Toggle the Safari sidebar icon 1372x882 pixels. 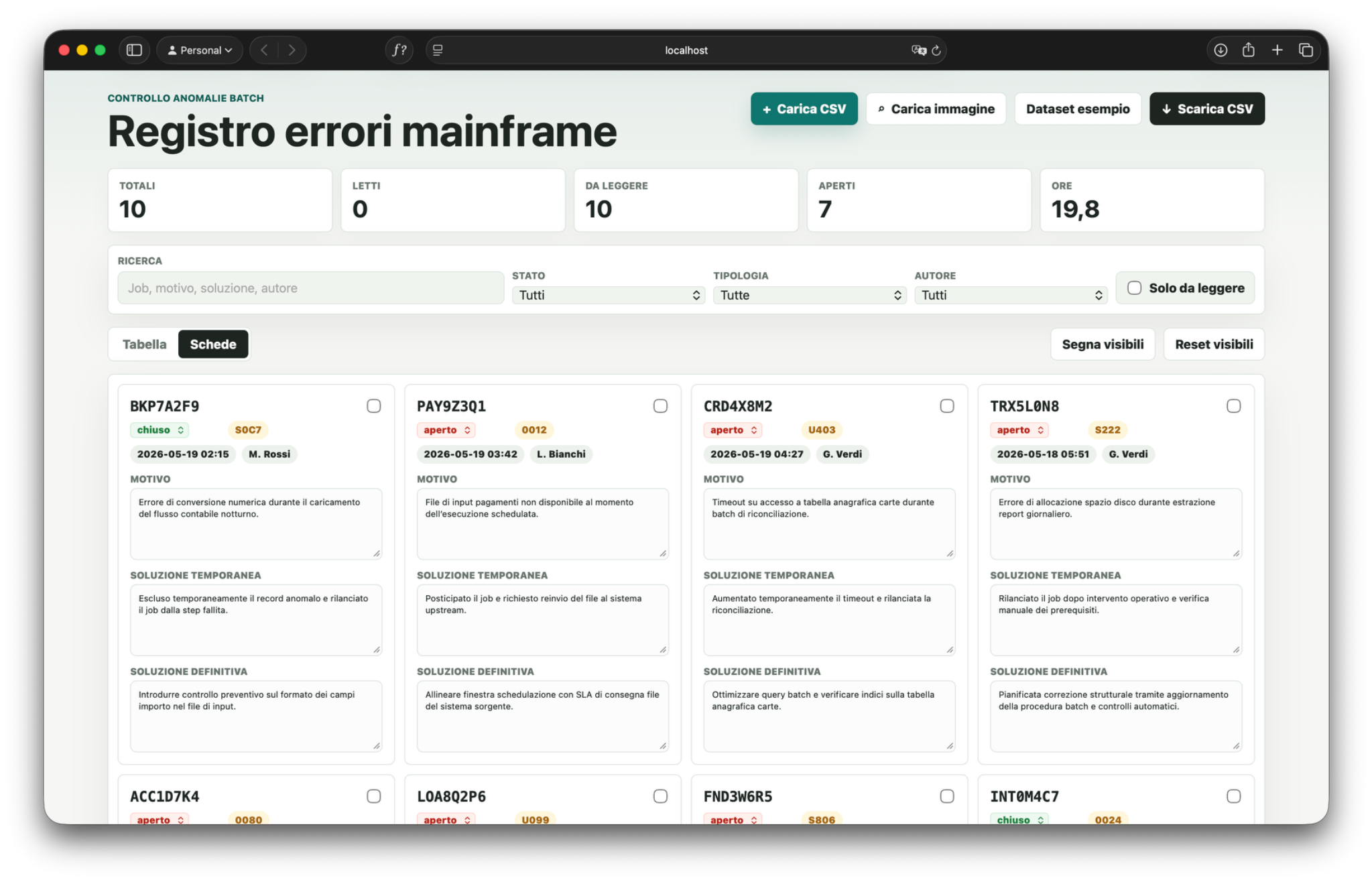pyautogui.click(x=134, y=50)
